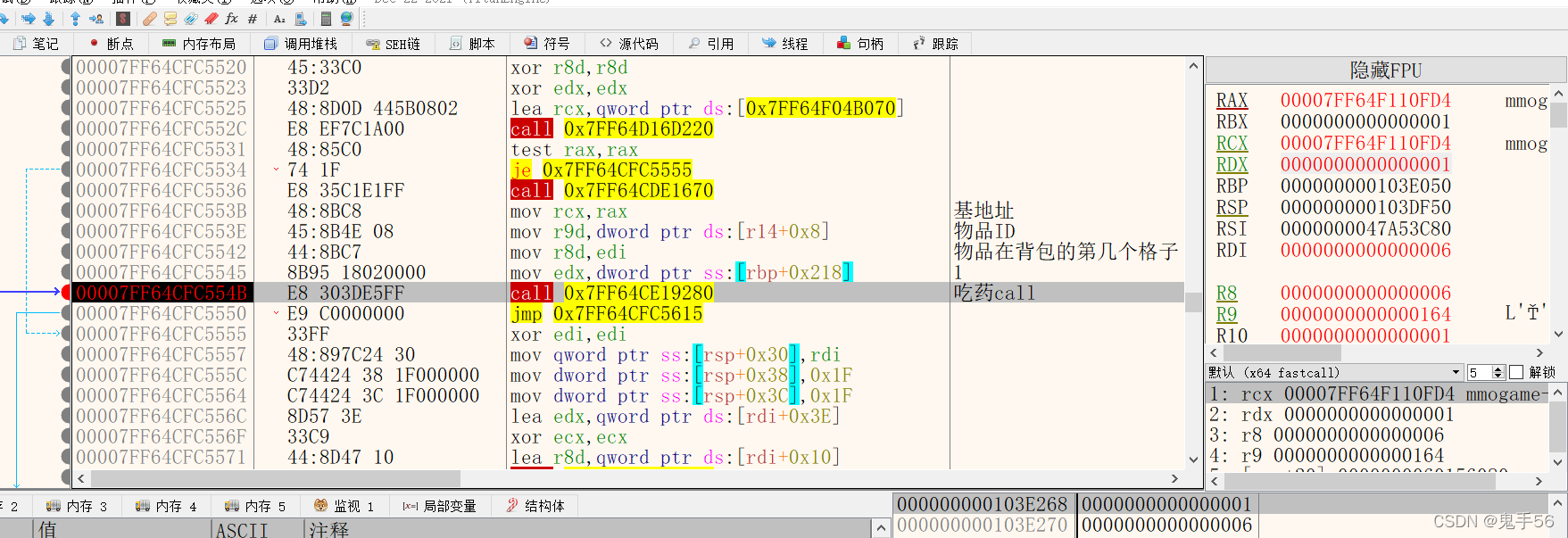
Task: Select the RDX register value 0000000000000001
Action: click(x=1365, y=164)
